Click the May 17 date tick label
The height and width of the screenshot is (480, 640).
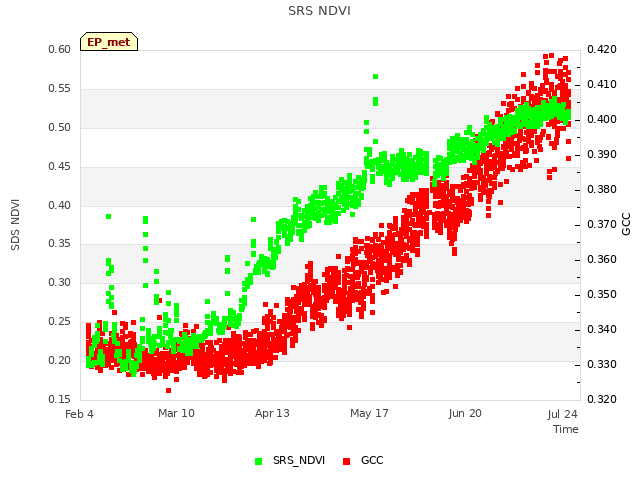coord(369,413)
